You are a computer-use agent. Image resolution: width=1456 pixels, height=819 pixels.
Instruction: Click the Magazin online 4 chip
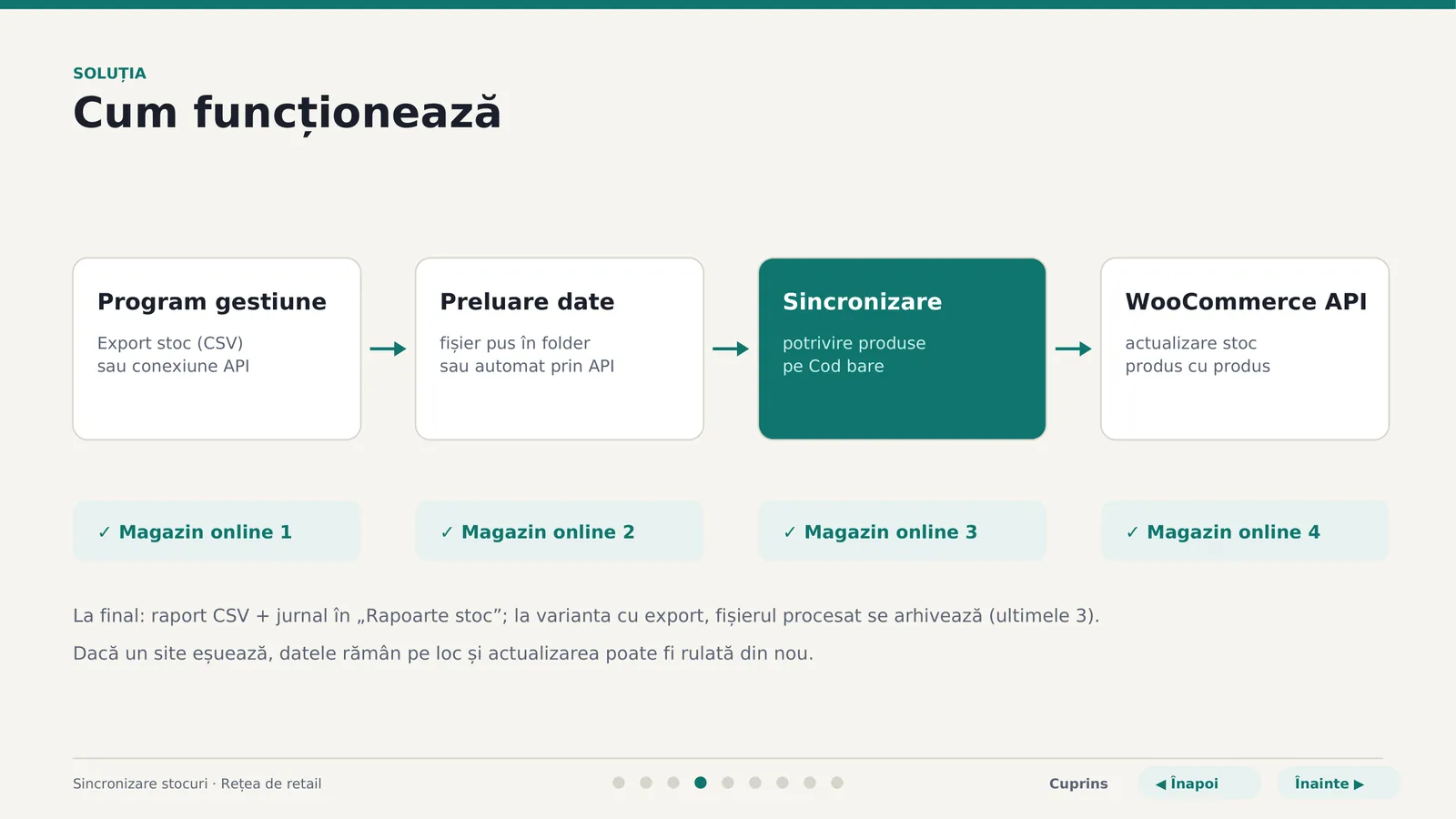click(1245, 531)
